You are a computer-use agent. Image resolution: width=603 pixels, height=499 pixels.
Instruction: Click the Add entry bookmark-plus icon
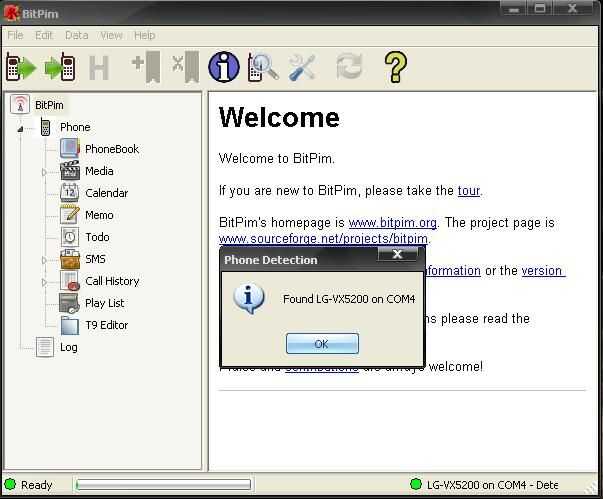pos(146,68)
